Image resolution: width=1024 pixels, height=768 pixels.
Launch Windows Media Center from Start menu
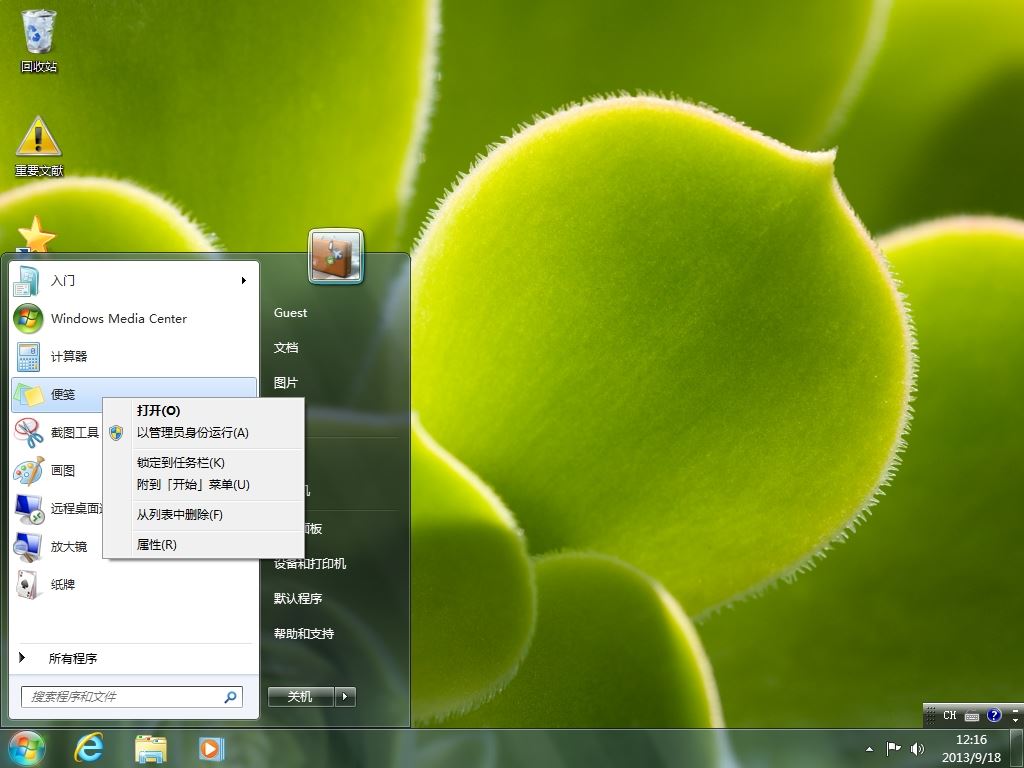134,319
